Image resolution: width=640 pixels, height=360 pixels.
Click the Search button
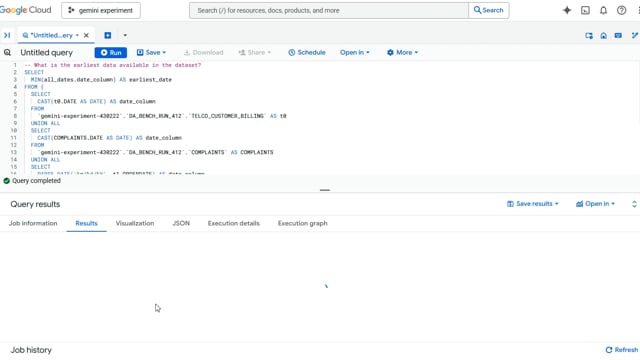489,10
